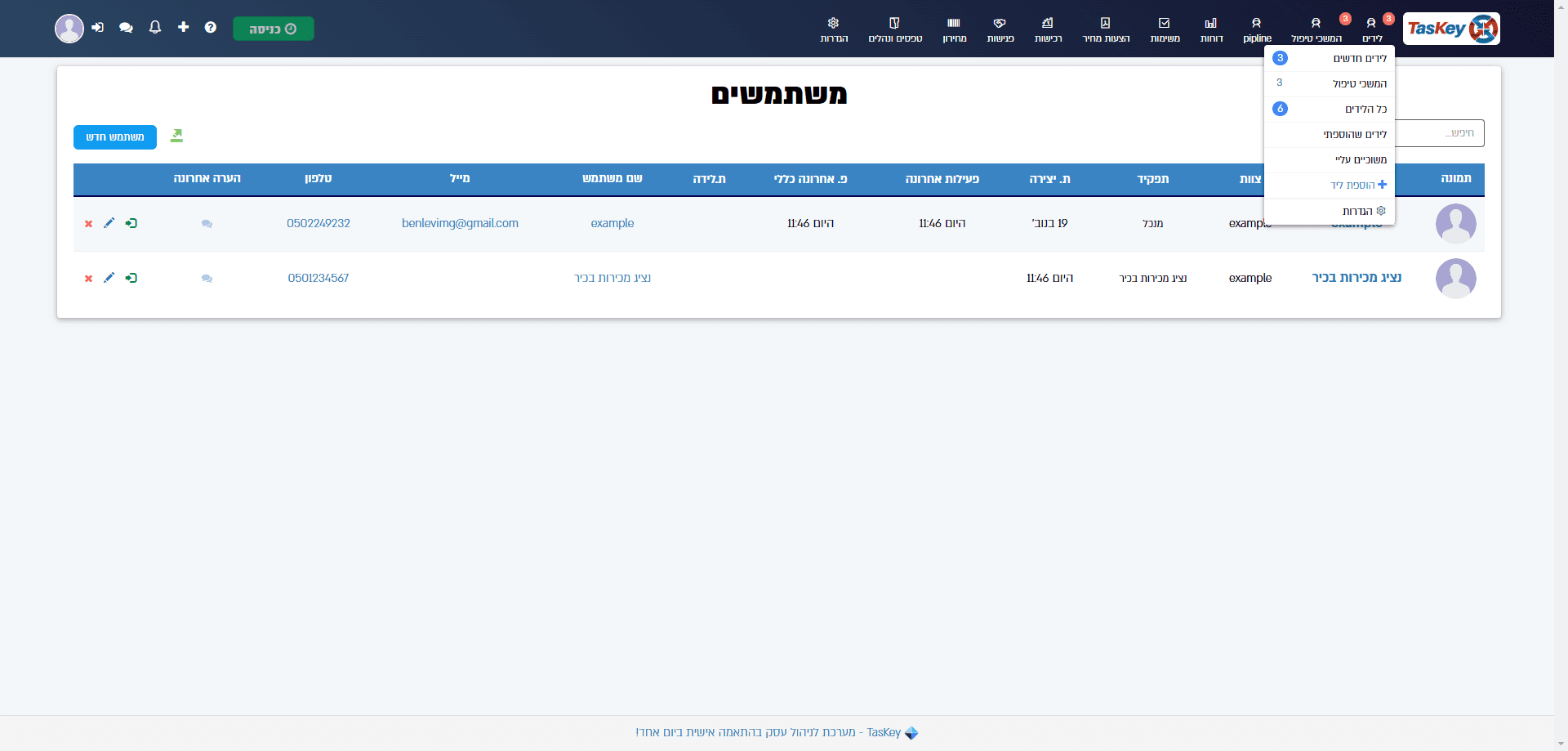Click הוספת ליד in the dropdown

pyautogui.click(x=1330, y=186)
